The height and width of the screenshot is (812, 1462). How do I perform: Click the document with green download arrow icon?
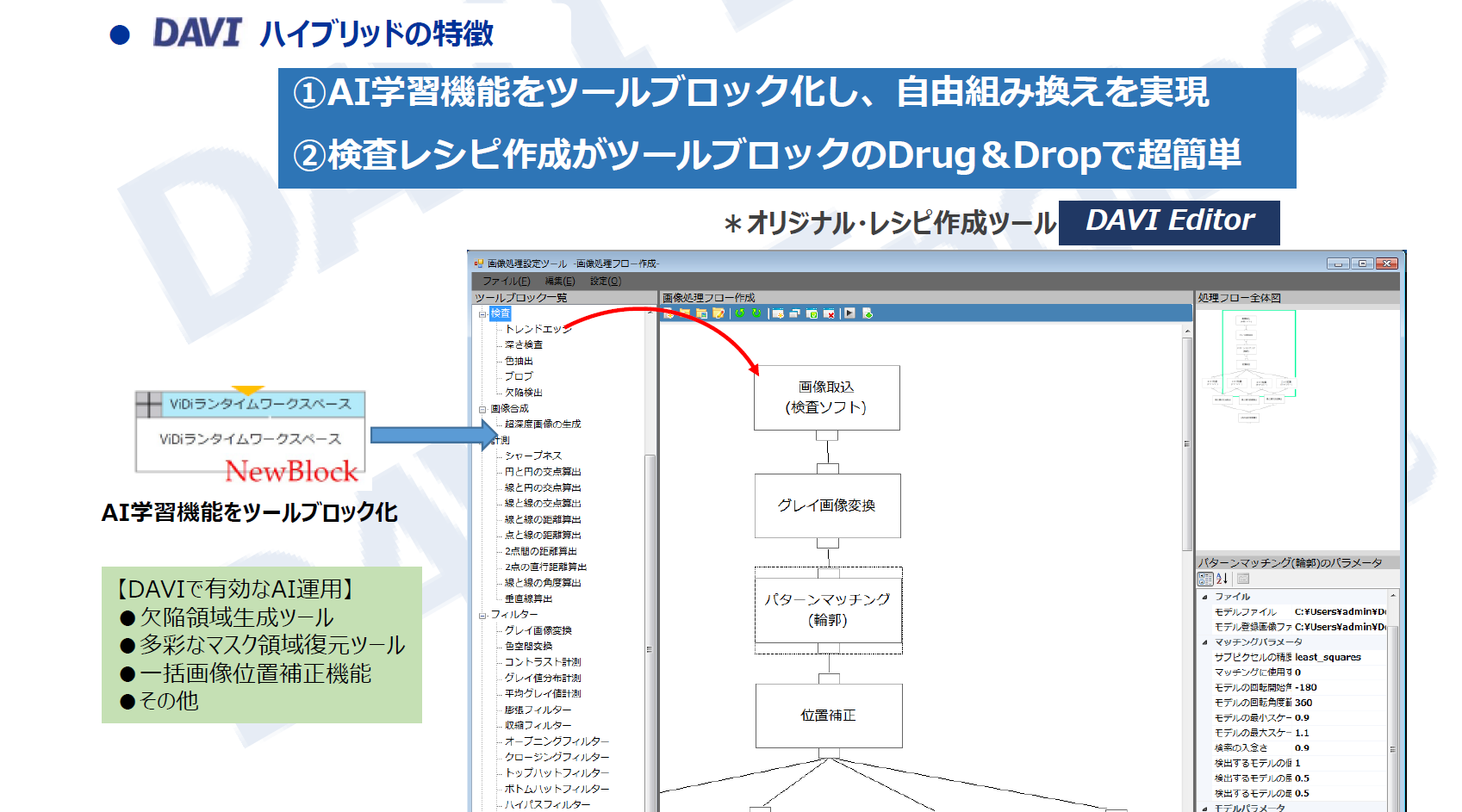[x=868, y=313]
